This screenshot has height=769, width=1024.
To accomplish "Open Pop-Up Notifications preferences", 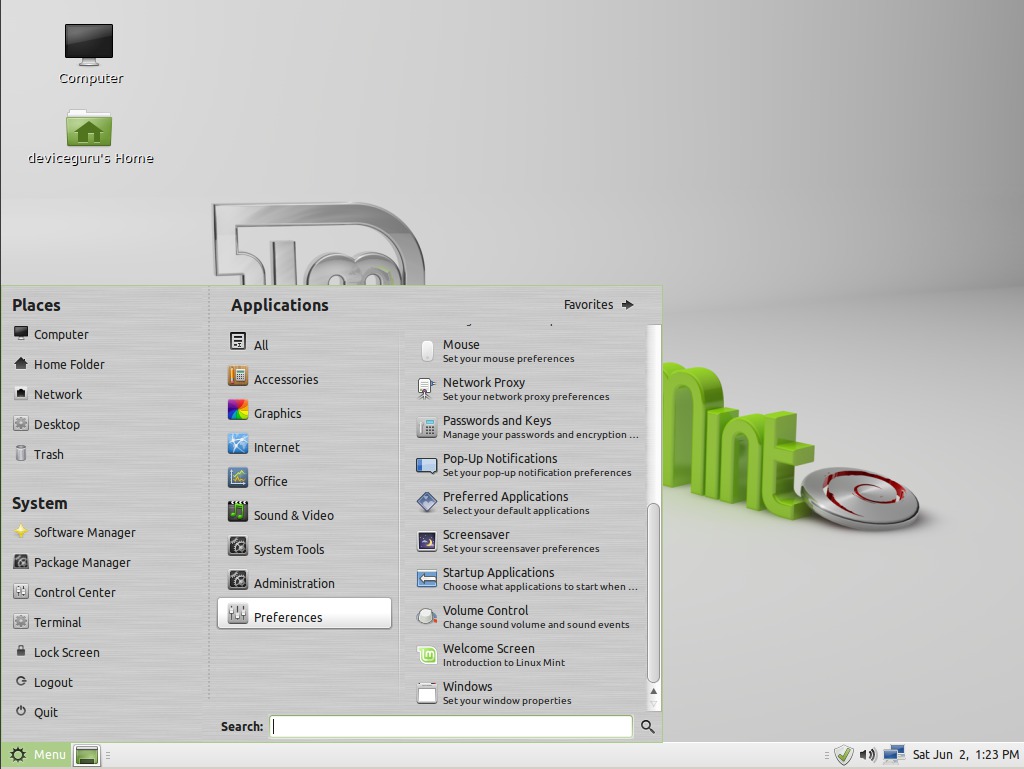I will (525, 465).
